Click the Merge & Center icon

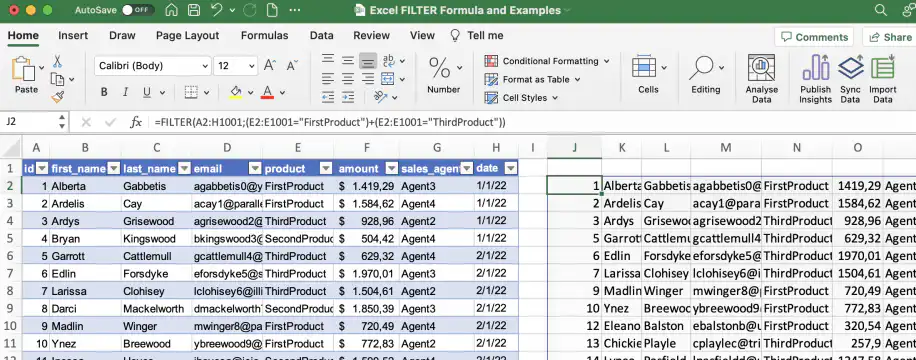click(x=387, y=78)
